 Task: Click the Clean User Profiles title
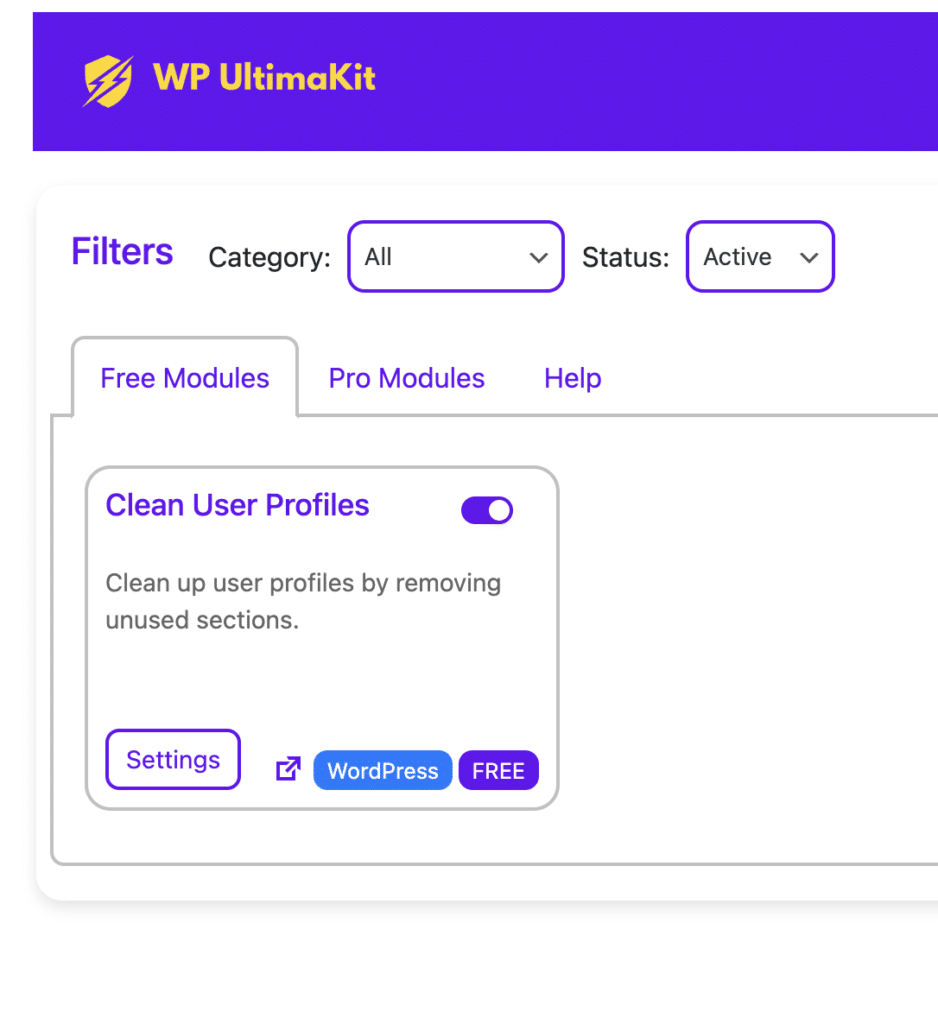(238, 505)
